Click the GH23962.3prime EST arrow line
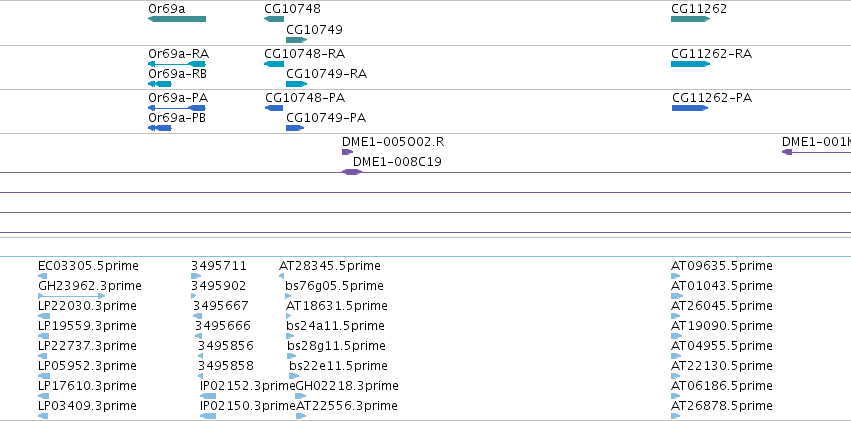 tap(72, 296)
